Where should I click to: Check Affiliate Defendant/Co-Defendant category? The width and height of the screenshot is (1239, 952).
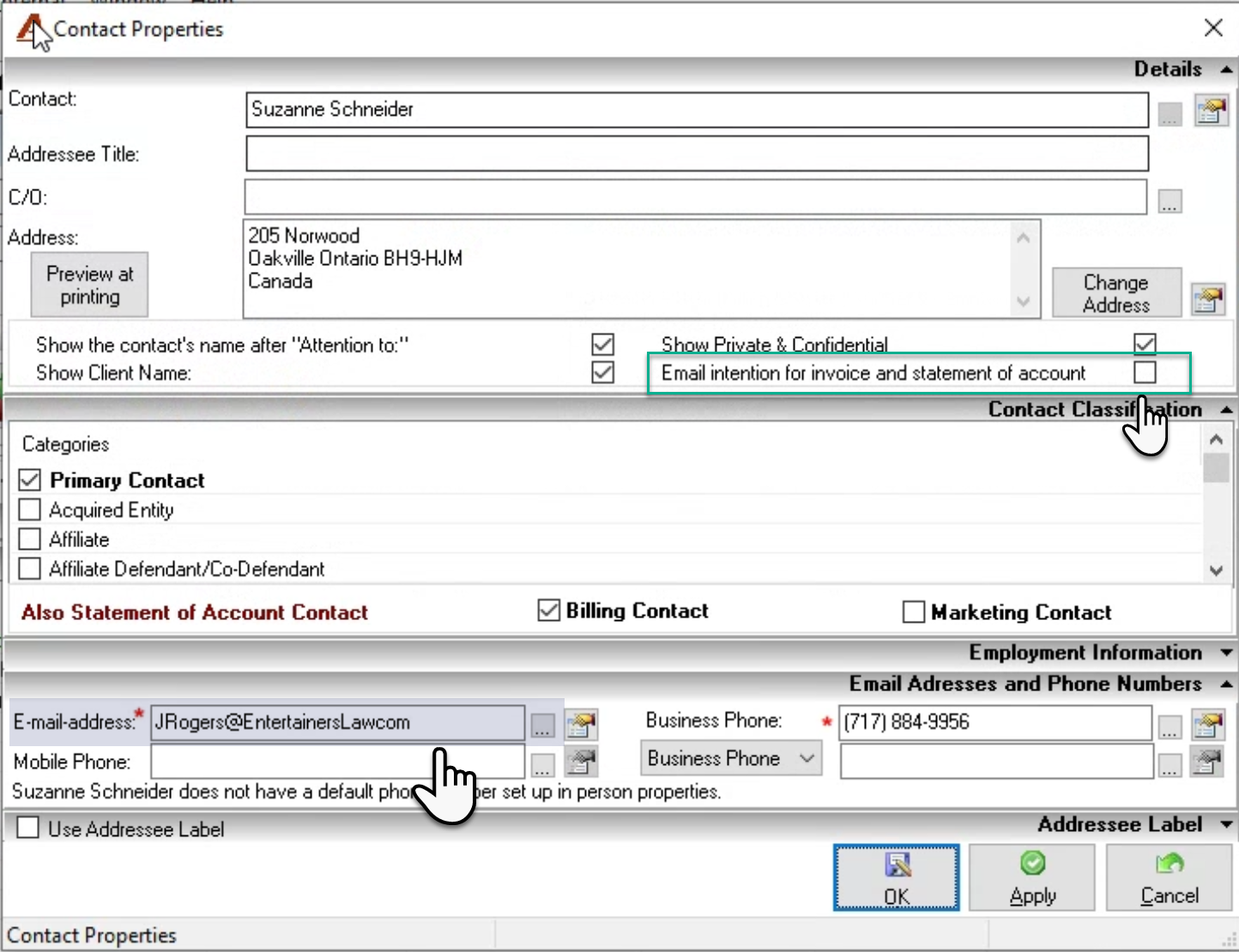pyautogui.click(x=30, y=568)
